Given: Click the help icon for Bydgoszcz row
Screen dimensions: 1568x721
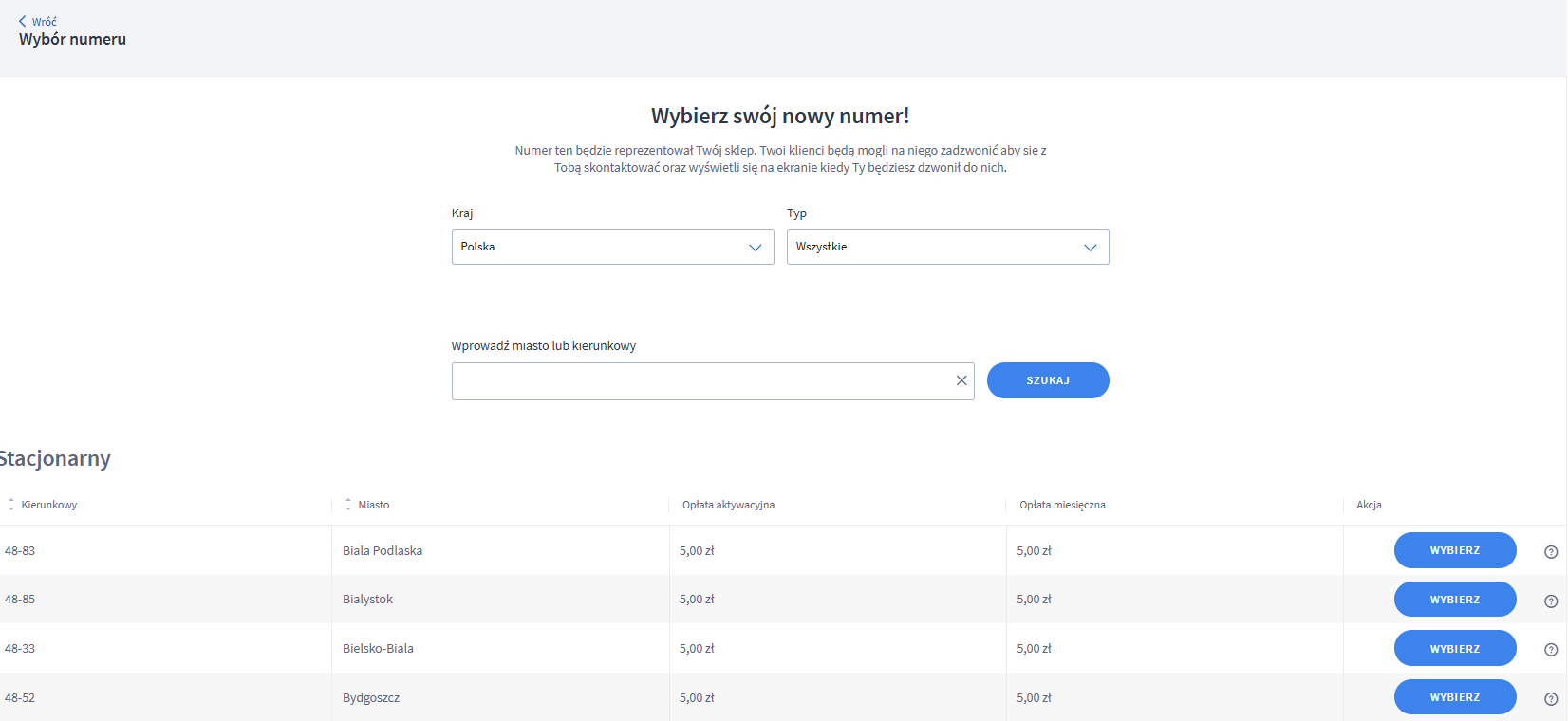Looking at the screenshot, I should [x=1551, y=699].
